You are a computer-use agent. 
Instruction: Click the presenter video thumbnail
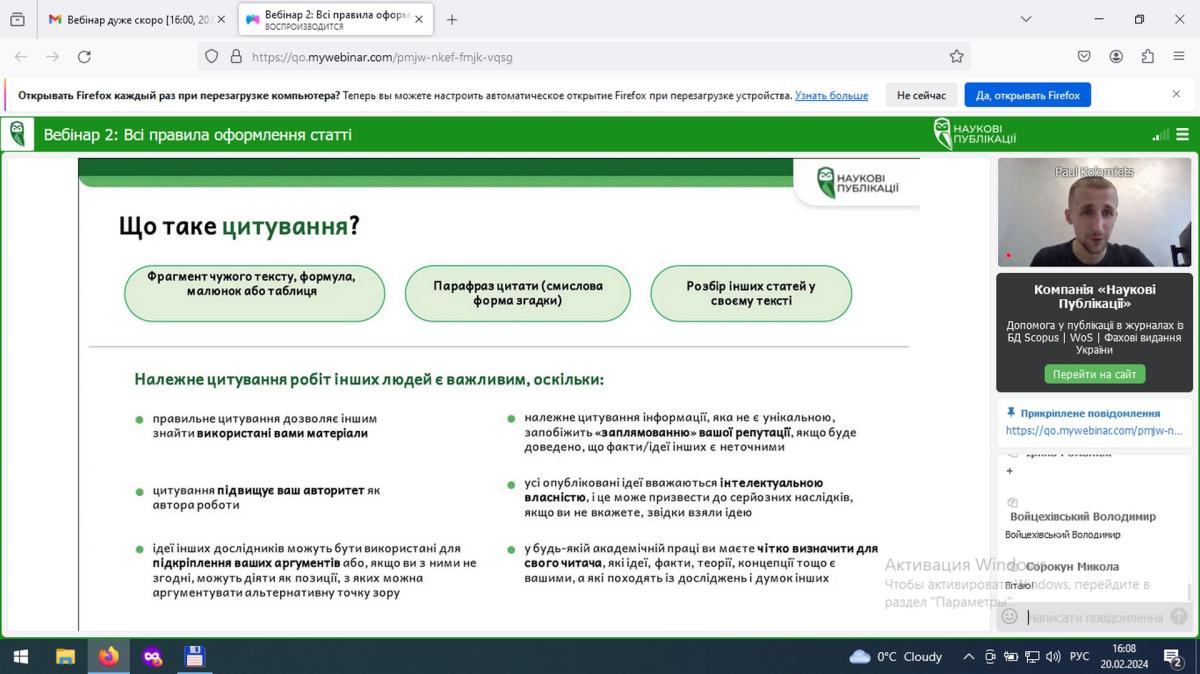(1094, 212)
